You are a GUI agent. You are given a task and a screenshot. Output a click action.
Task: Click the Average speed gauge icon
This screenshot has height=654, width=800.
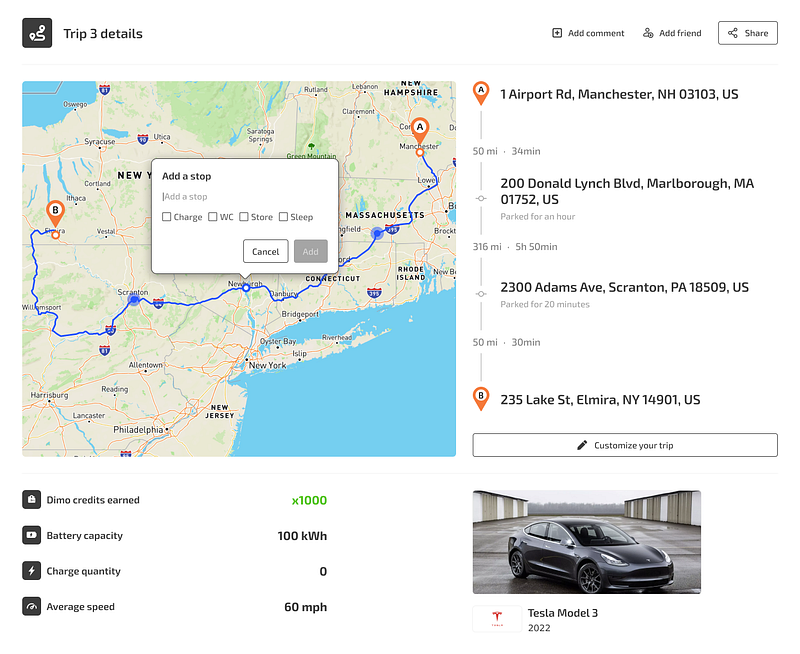coord(32,607)
